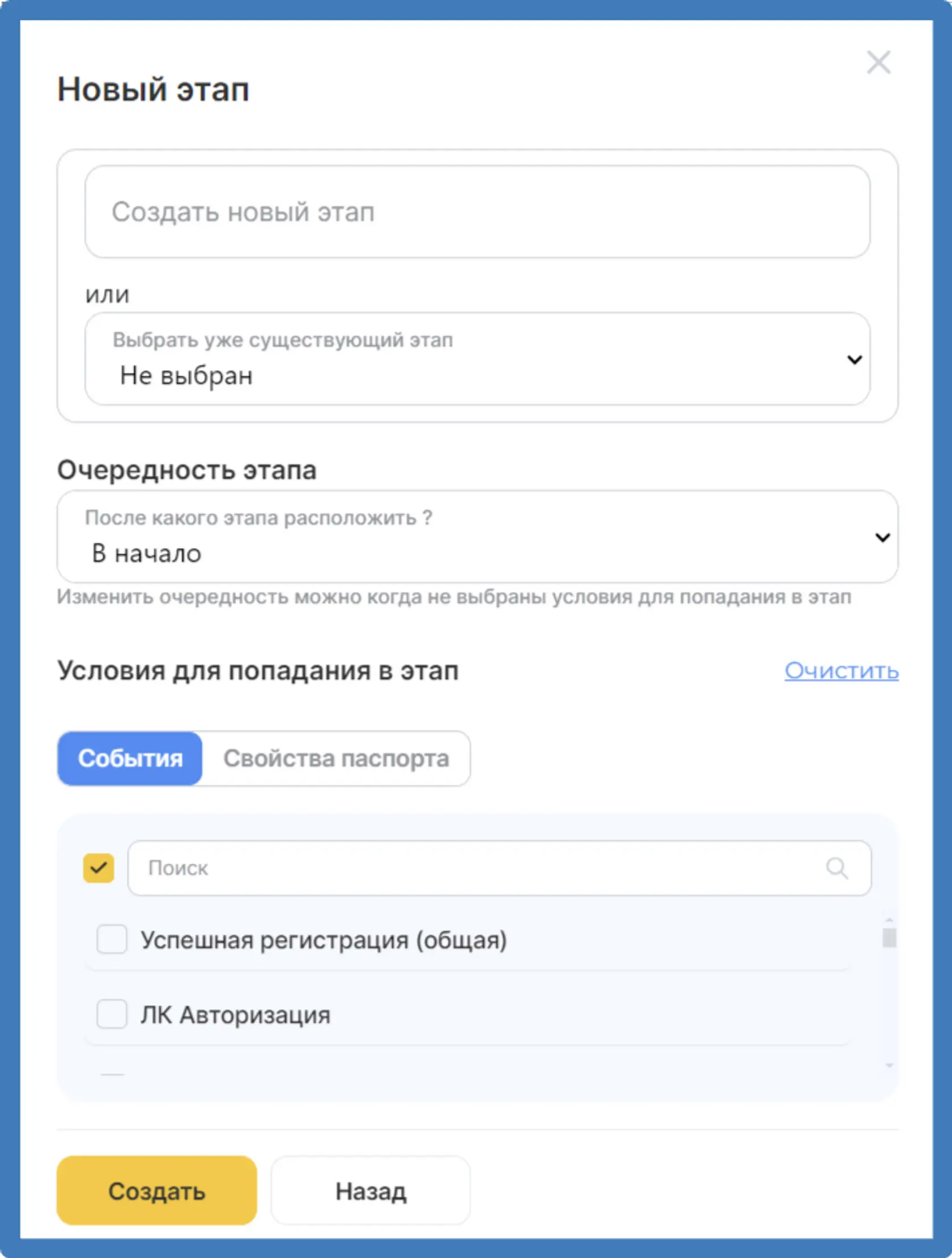
Task: Open После какого этапа расположить dropdown
Action: [477, 536]
